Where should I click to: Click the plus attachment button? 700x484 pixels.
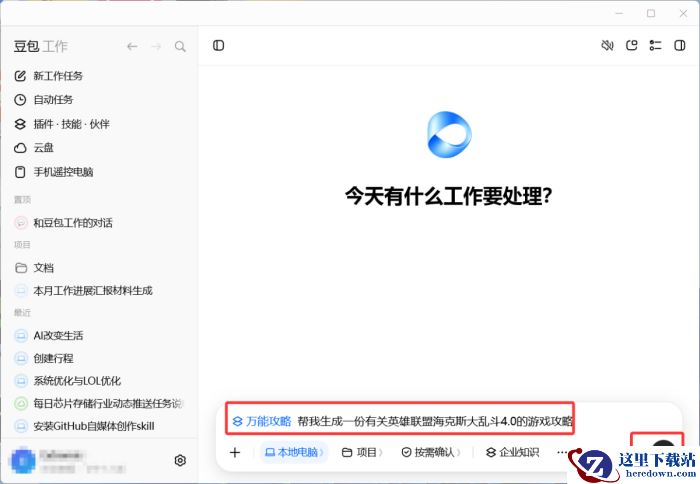pyautogui.click(x=235, y=452)
